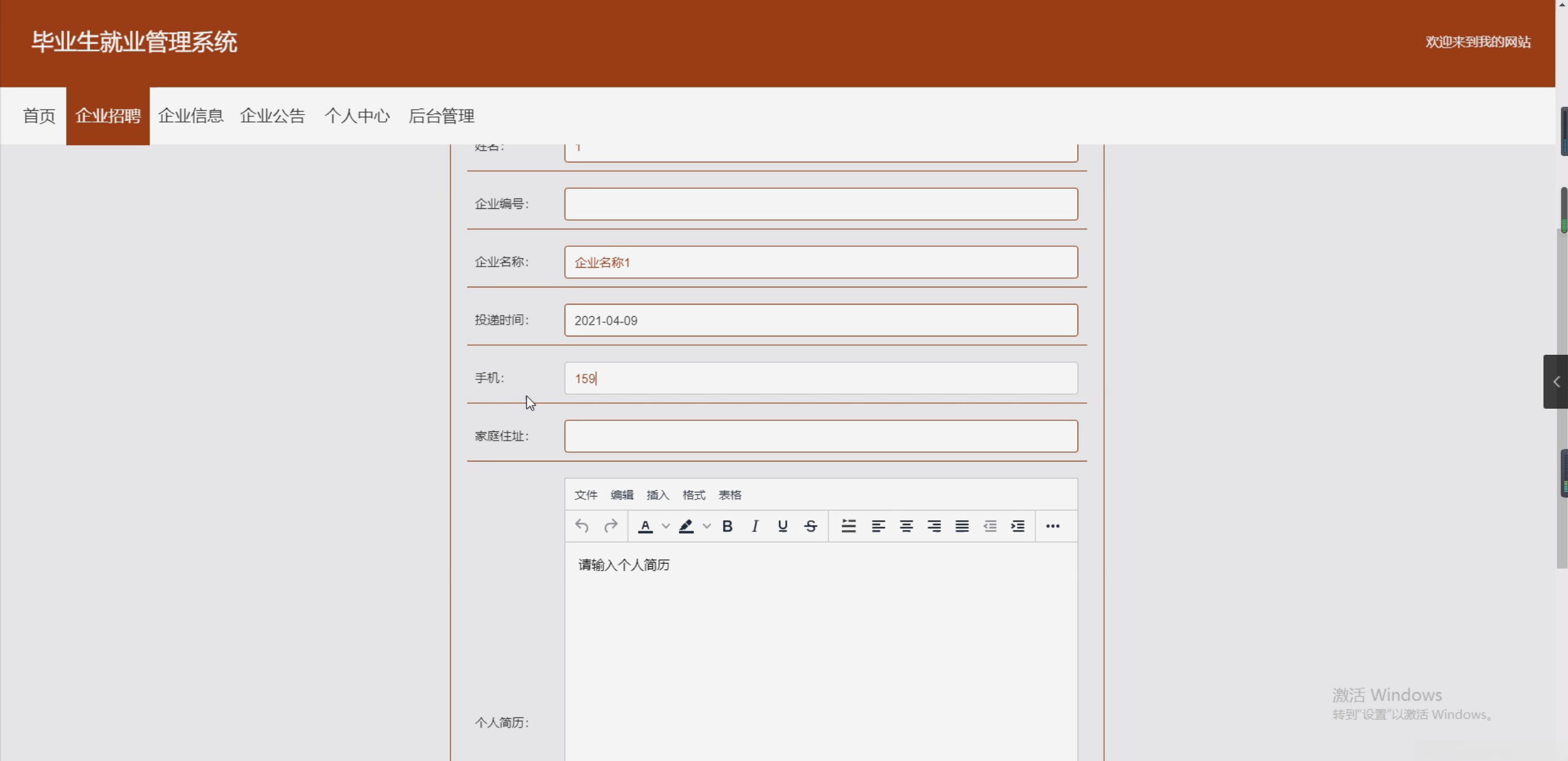Apply underline formatting in editor
Viewport: 1568px width, 761px height.
782,526
